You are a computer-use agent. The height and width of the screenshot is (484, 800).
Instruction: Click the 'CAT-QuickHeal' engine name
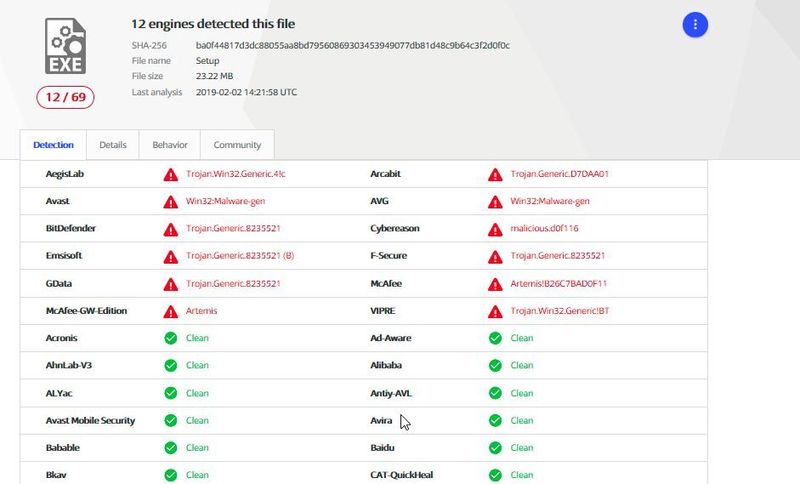pos(402,475)
